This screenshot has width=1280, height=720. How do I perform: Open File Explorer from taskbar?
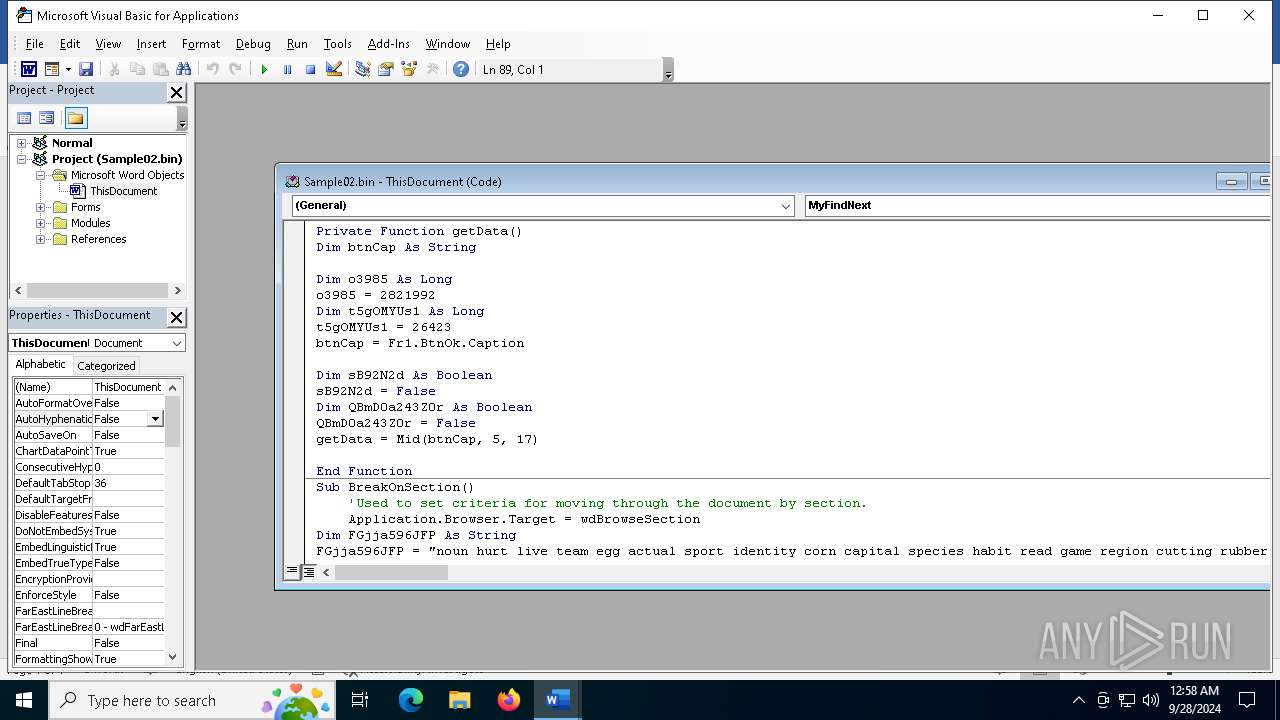click(460, 700)
